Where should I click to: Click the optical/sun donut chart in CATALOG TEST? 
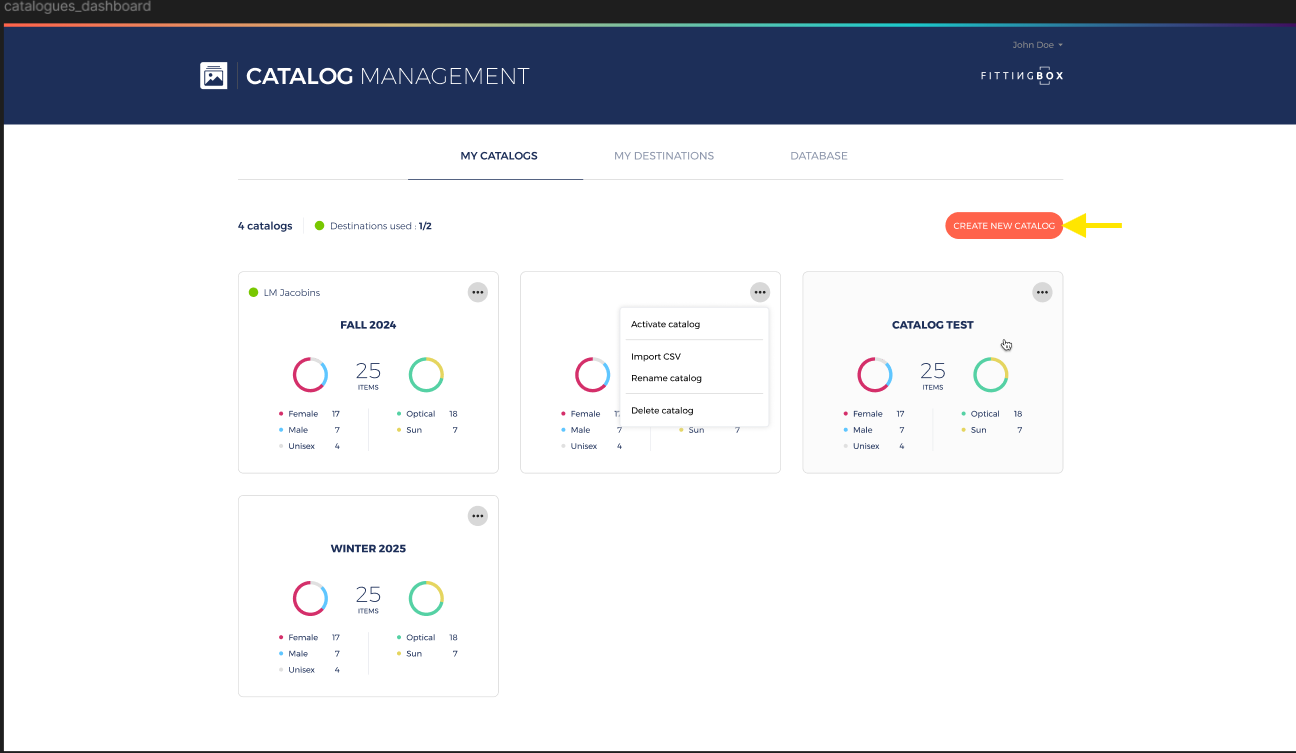(990, 375)
